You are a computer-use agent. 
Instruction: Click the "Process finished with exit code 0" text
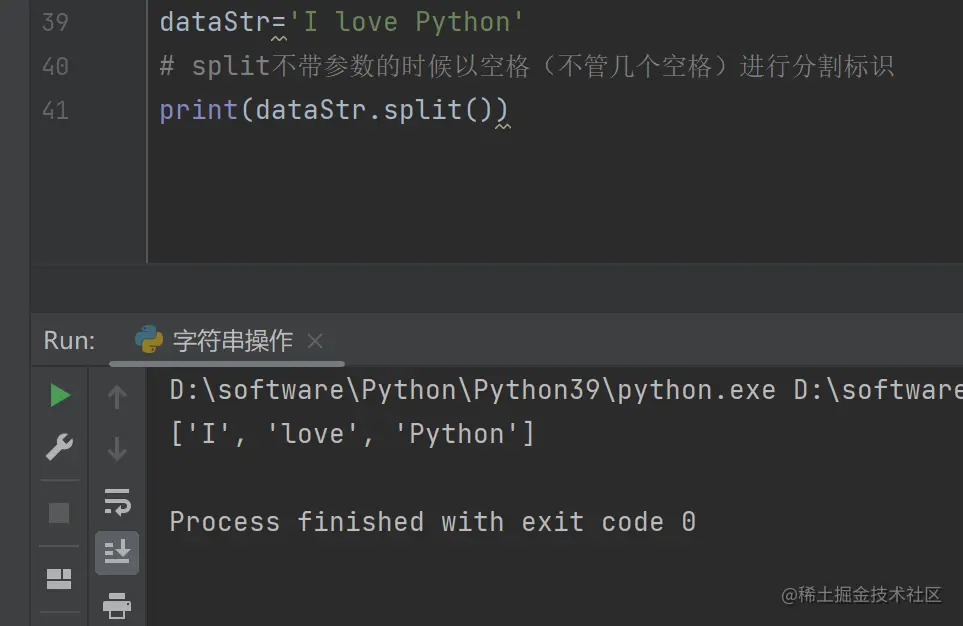coord(432,522)
